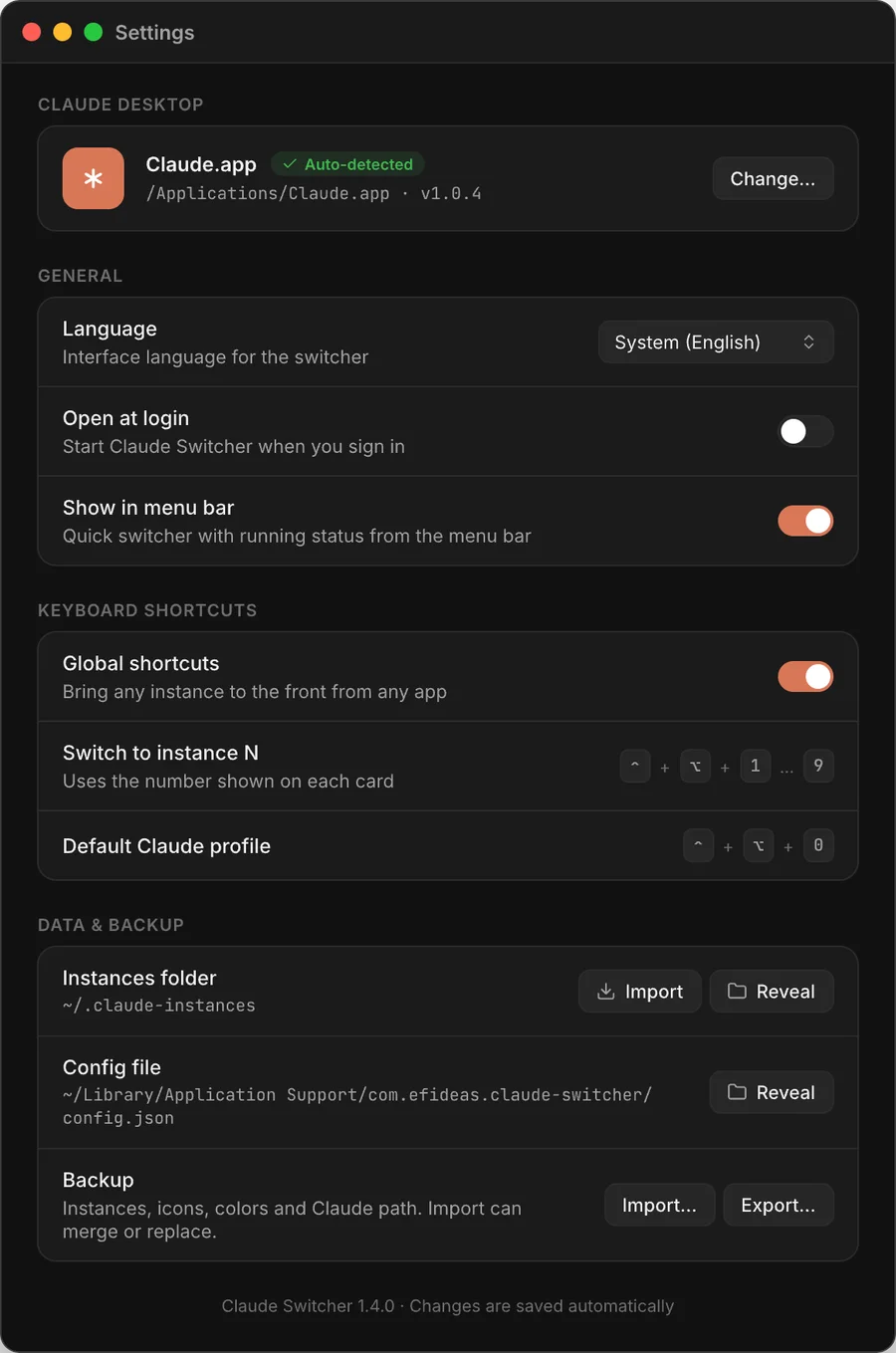Reveal the Instances folder
This screenshot has width=896, height=1353.
pos(772,991)
